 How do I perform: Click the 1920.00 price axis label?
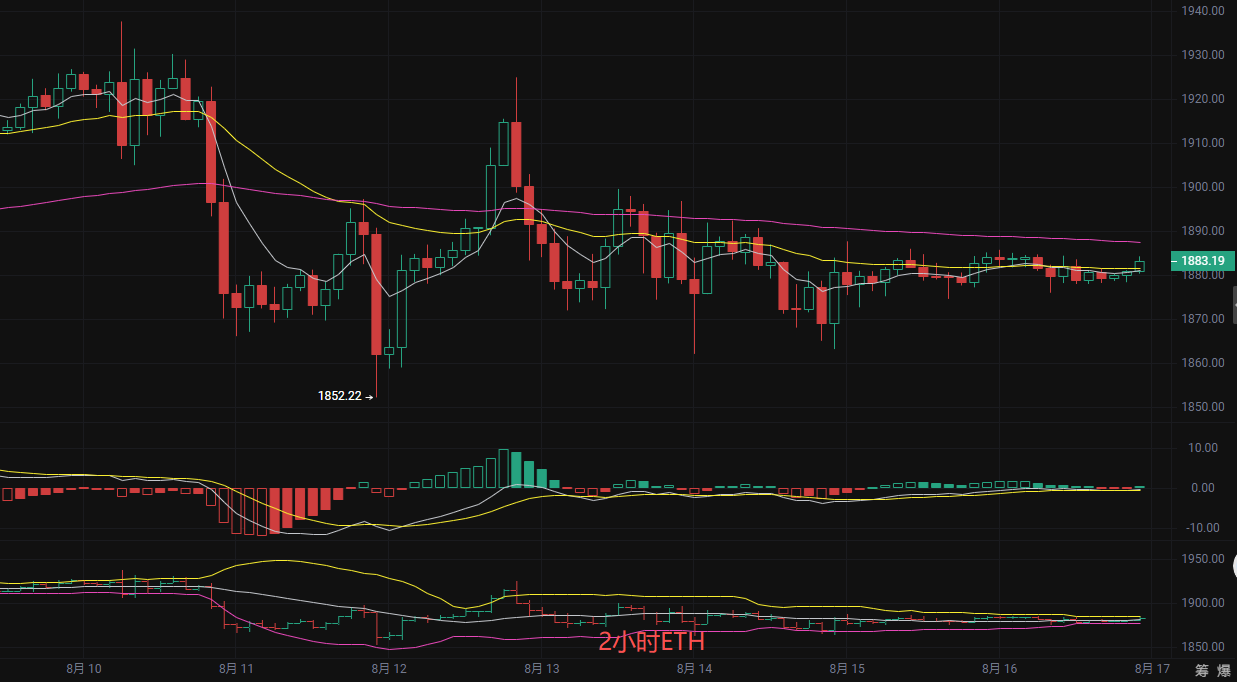point(1203,99)
